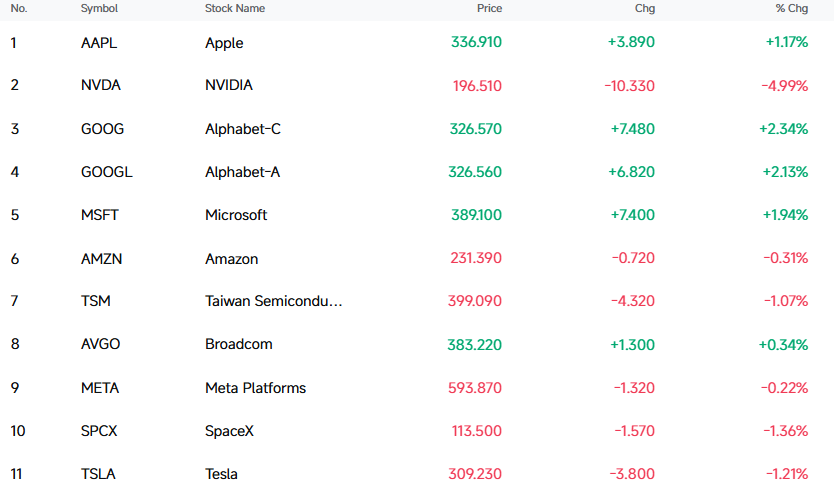834x489 pixels.
Task: Select the AVGO symbol
Action: [x=101, y=344]
